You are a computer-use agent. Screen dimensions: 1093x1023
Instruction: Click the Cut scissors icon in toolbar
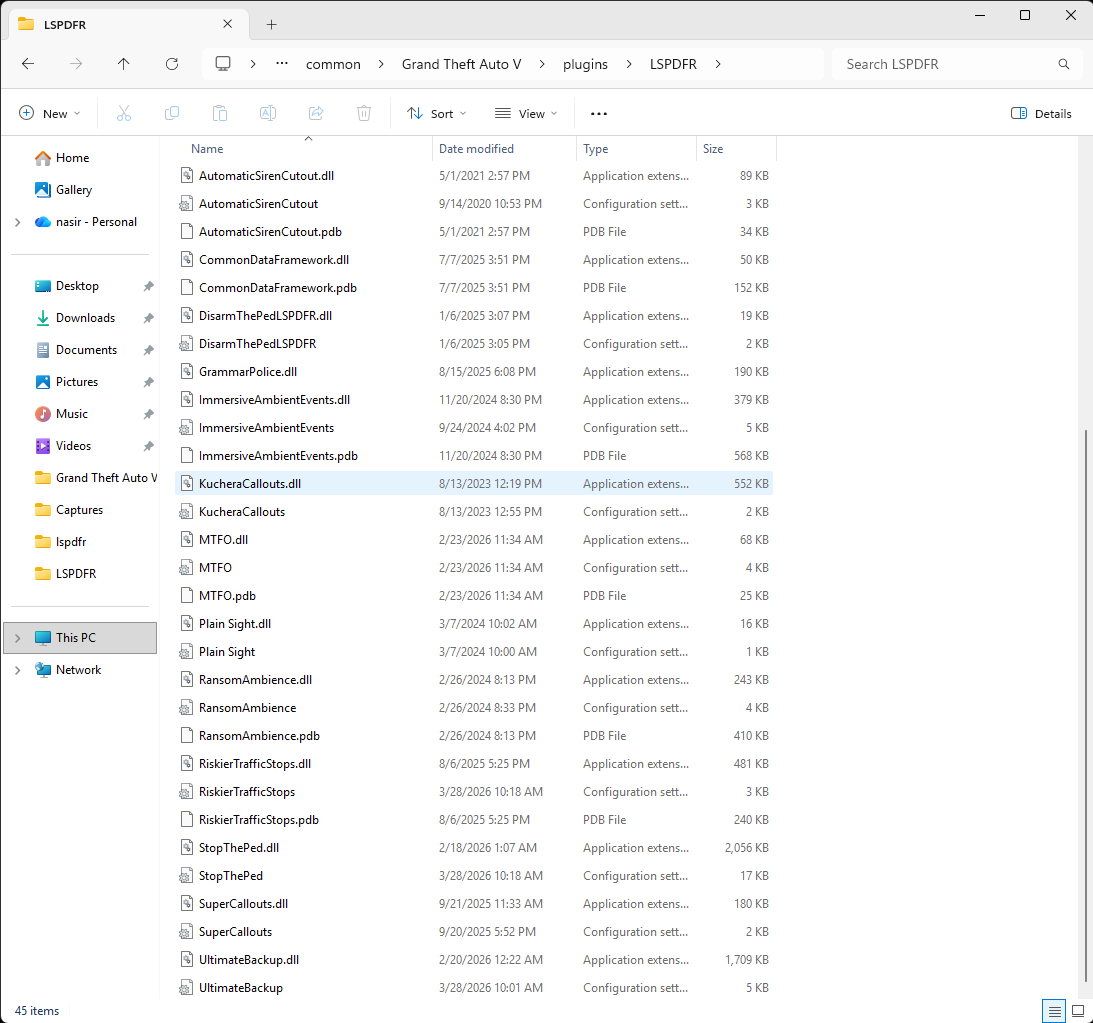[x=124, y=114]
